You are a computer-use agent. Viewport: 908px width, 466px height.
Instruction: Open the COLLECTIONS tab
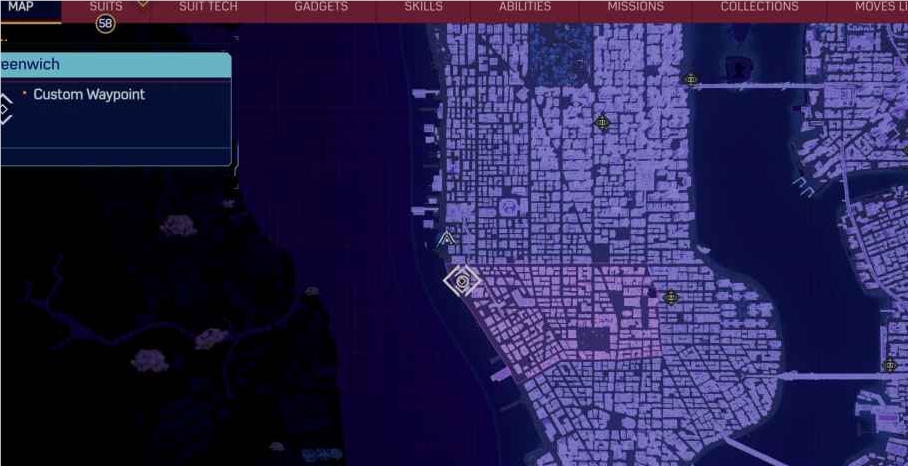pyautogui.click(x=759, y=8)
